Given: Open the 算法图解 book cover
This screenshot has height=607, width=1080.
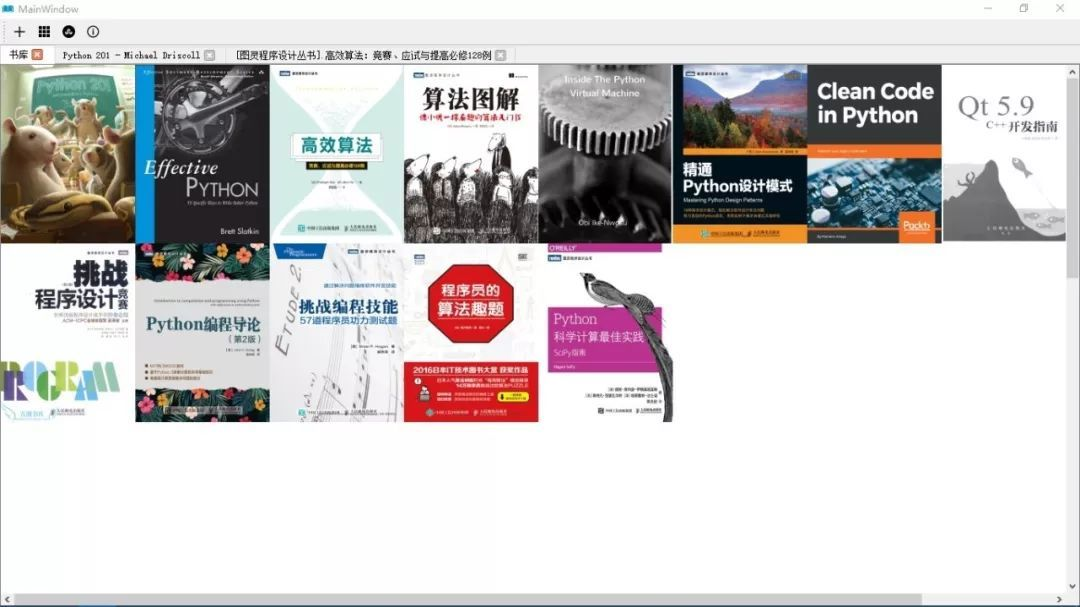Looking at the screenshot, I should click(470, 154).
